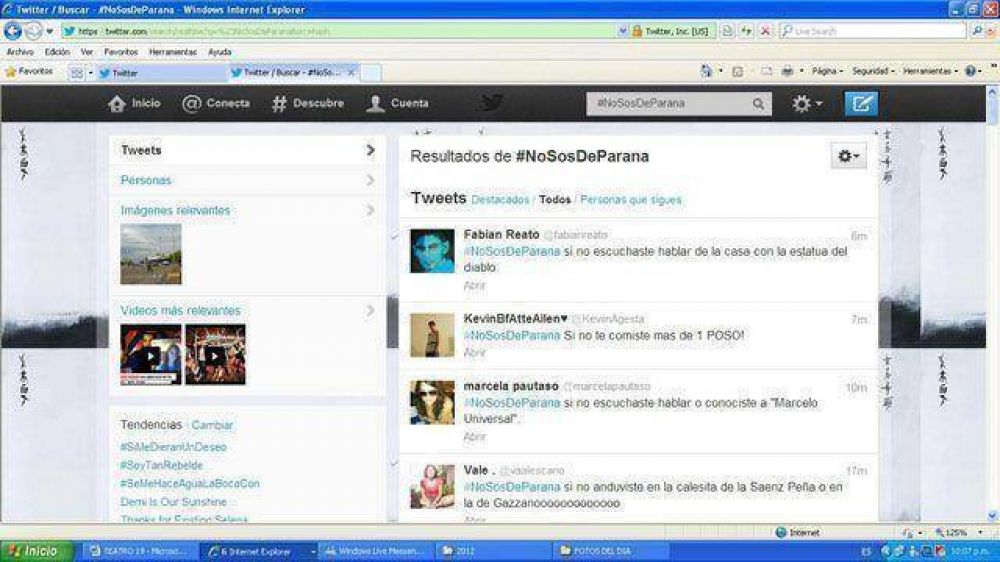This screenshot has width=1000, height=562.
Task: Open the Ver menu
Action: tap(87, 52)
